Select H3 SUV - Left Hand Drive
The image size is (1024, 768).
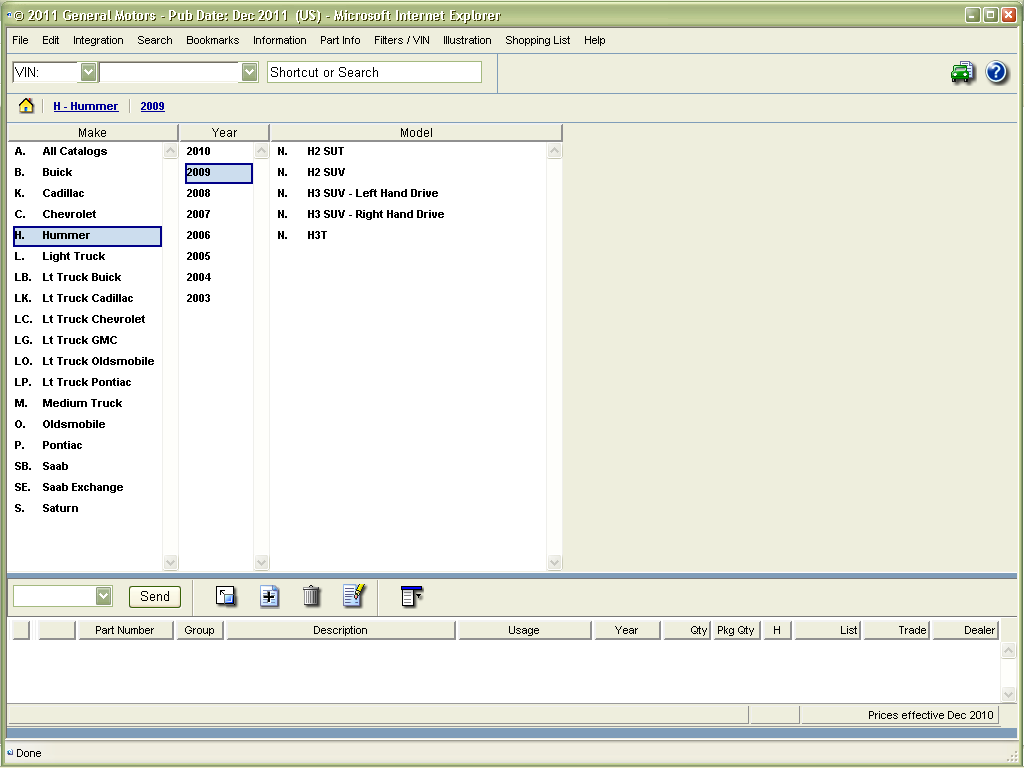click(x=372, y=193)
